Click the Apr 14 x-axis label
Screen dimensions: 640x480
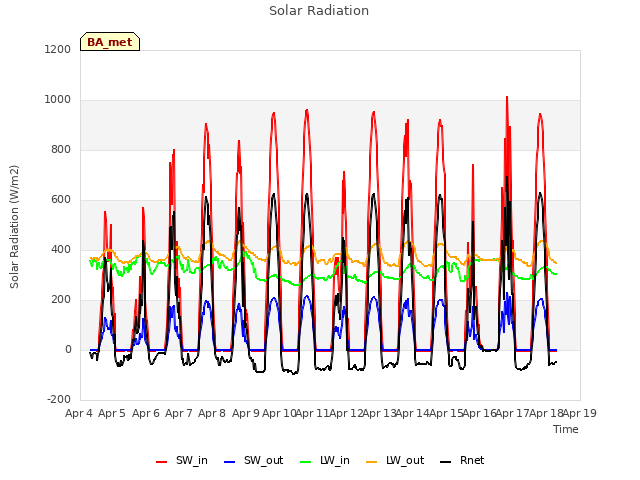[412, 413]
